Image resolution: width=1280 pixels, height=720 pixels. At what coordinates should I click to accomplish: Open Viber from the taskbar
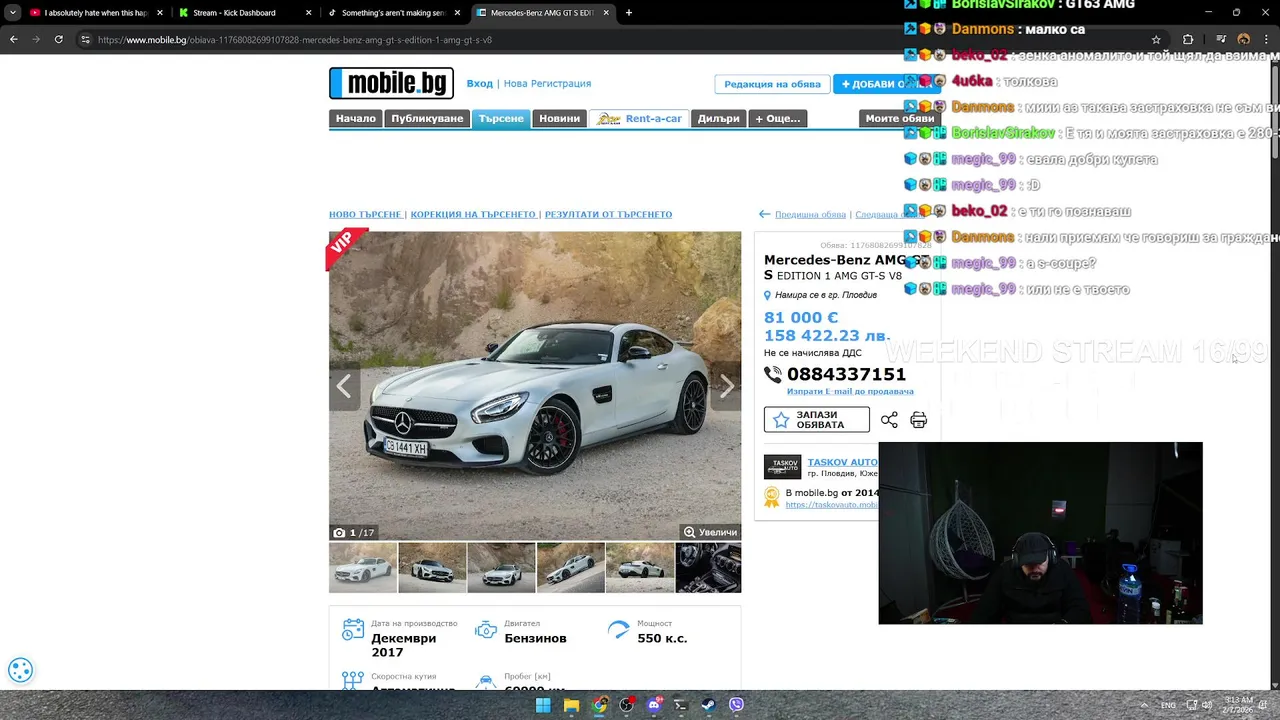point(736,705)
